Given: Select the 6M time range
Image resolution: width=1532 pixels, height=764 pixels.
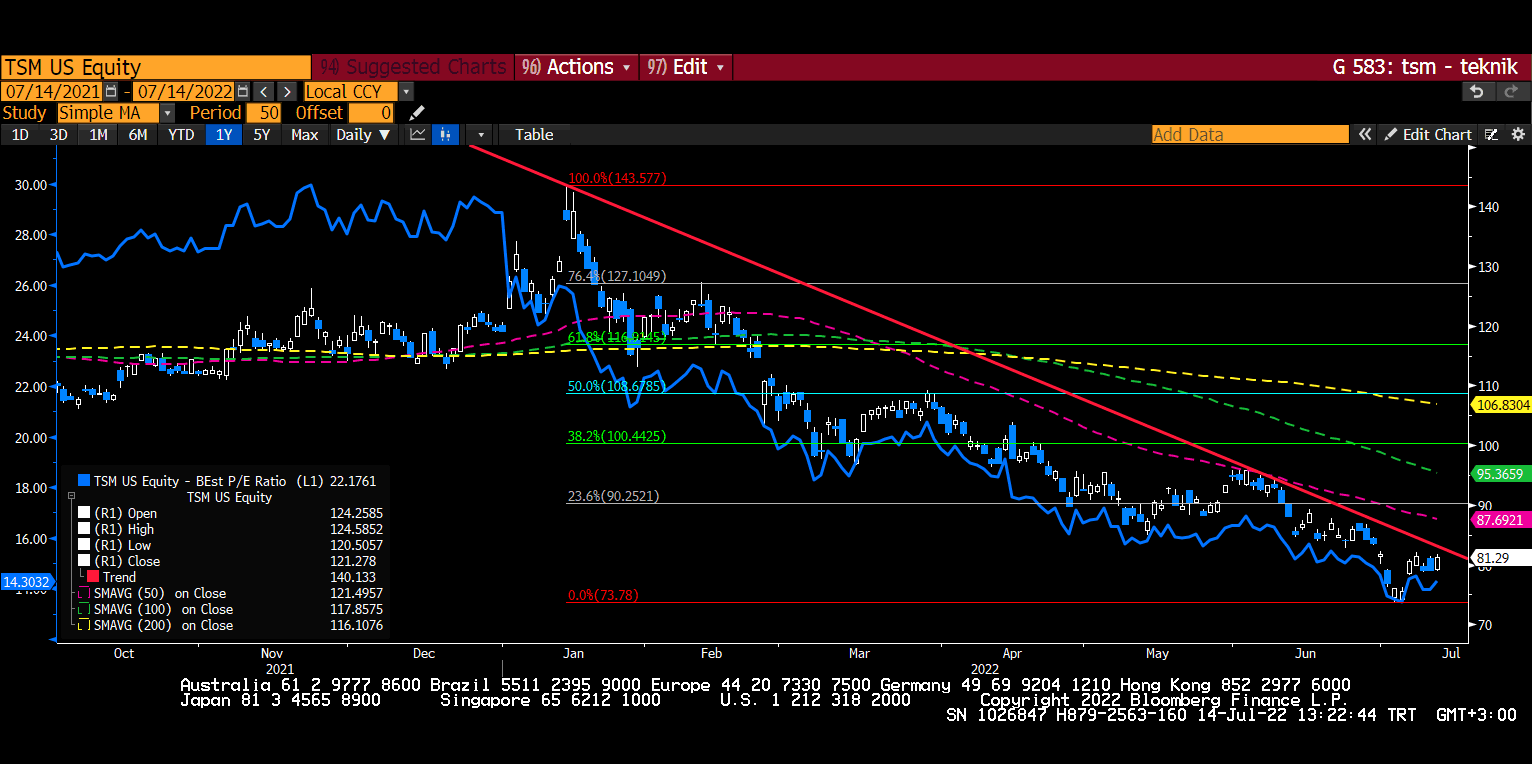Looking at the screenshot, I should 138,134.
